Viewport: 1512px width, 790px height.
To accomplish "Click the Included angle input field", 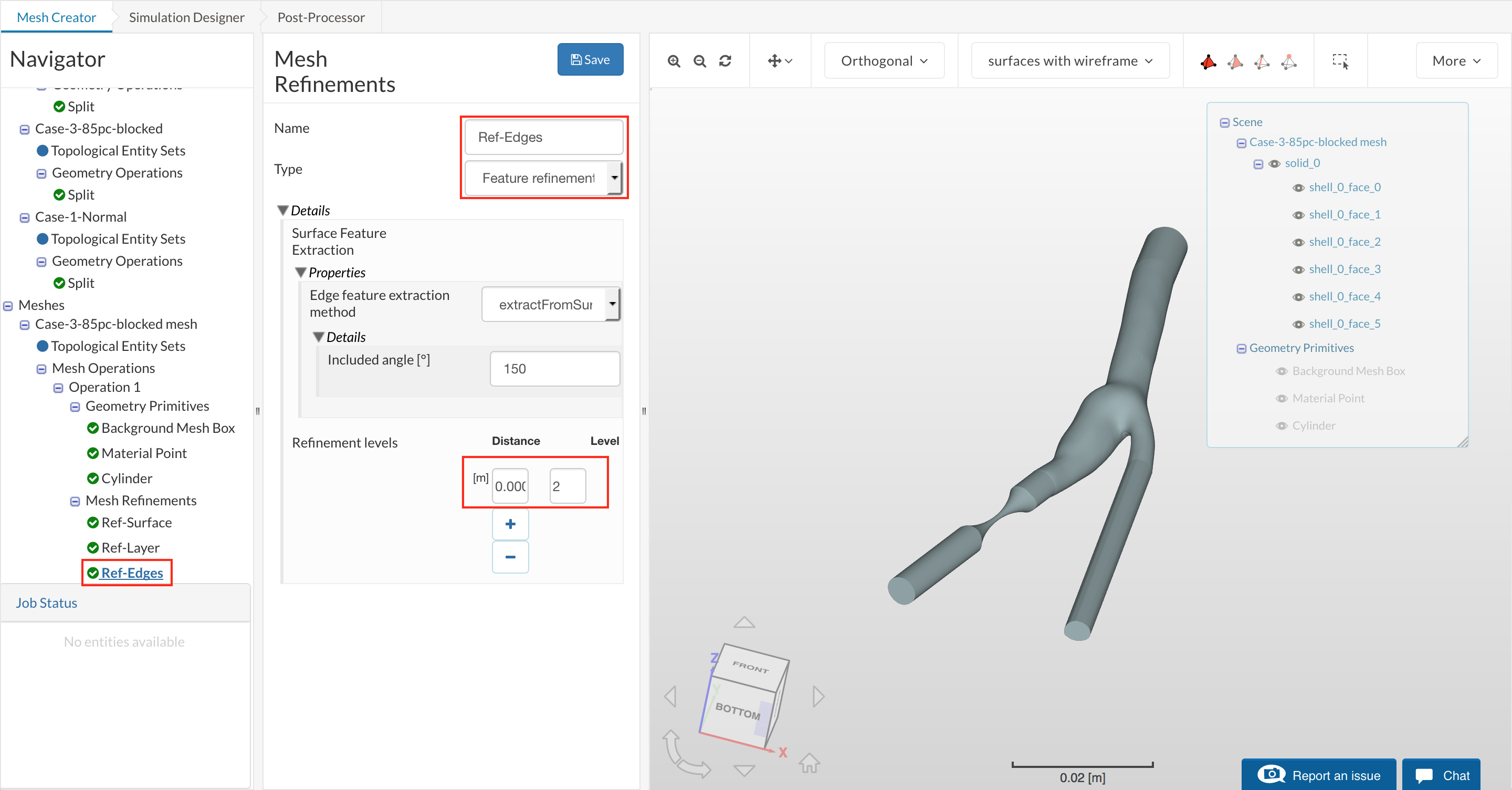I will click(x=554, y=369).
